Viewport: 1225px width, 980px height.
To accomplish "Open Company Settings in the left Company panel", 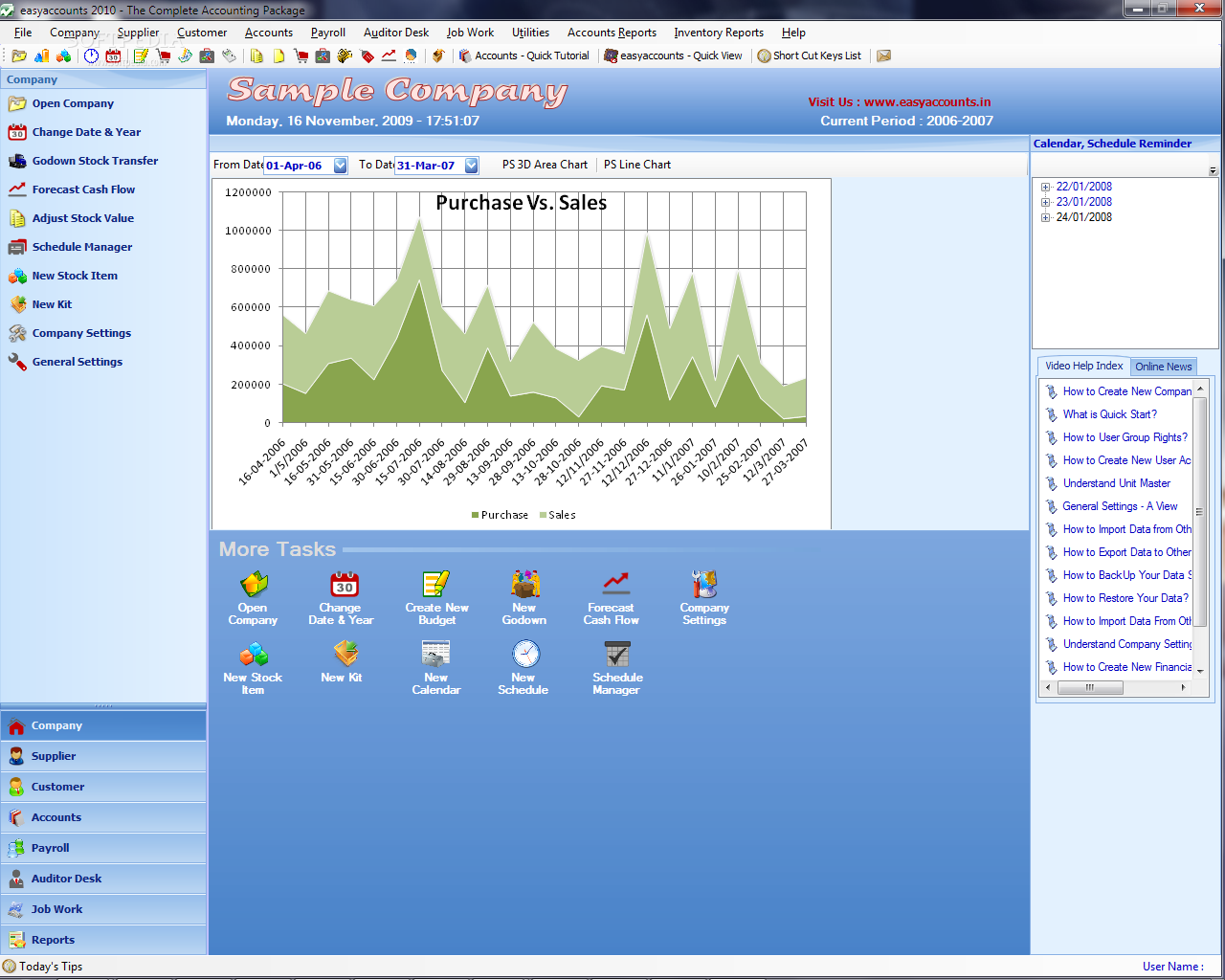I will tap(81, 333).
